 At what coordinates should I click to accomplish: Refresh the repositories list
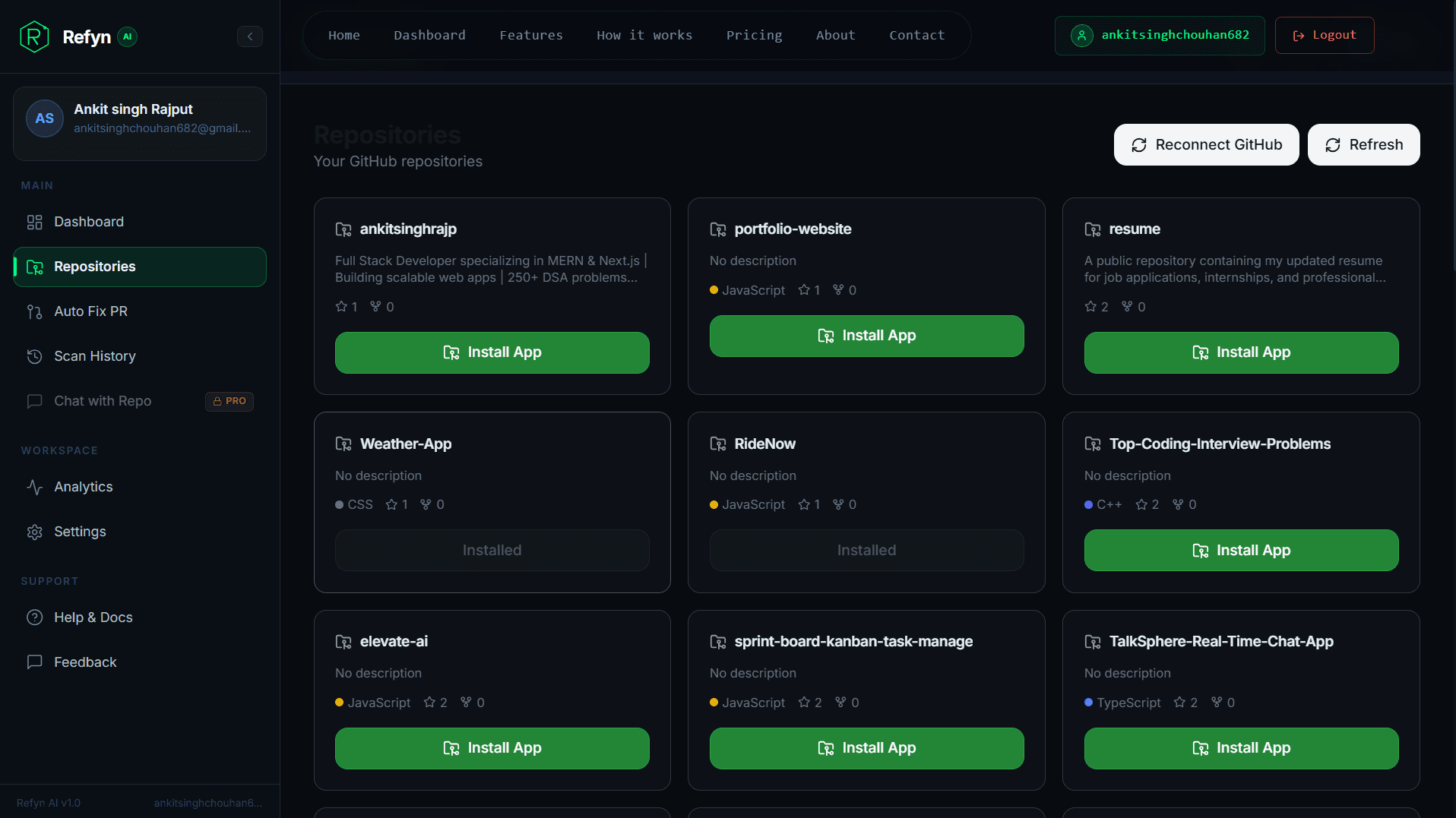[x=1363, y=144]
